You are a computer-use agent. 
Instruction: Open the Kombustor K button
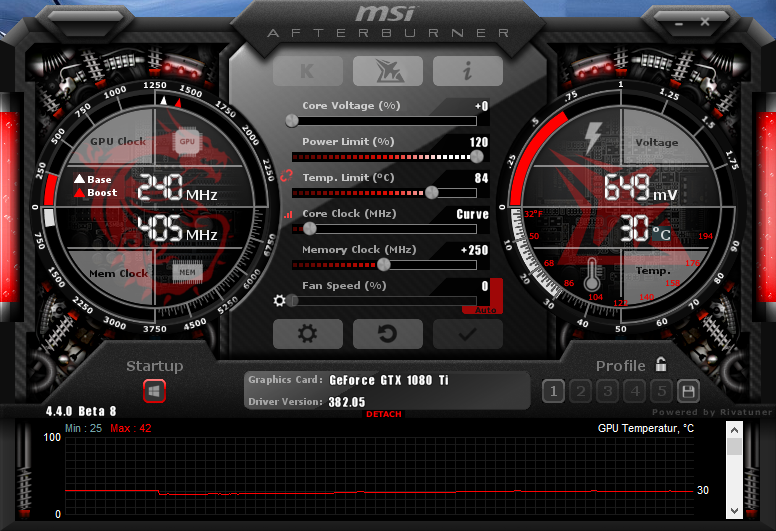pos(307,71)
